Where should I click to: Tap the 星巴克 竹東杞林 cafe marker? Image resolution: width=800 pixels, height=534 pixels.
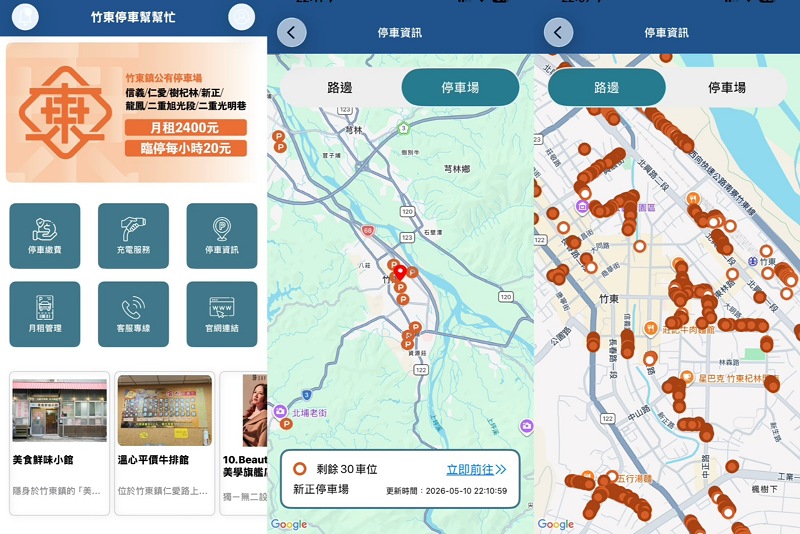pos(688,377)
